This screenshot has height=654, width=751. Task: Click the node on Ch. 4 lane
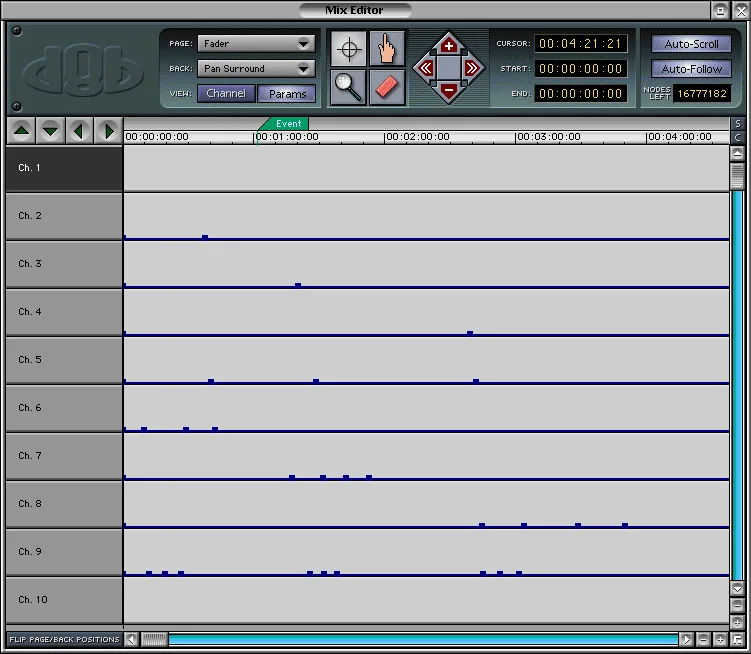pyautogui.click(x=470, y=333)
